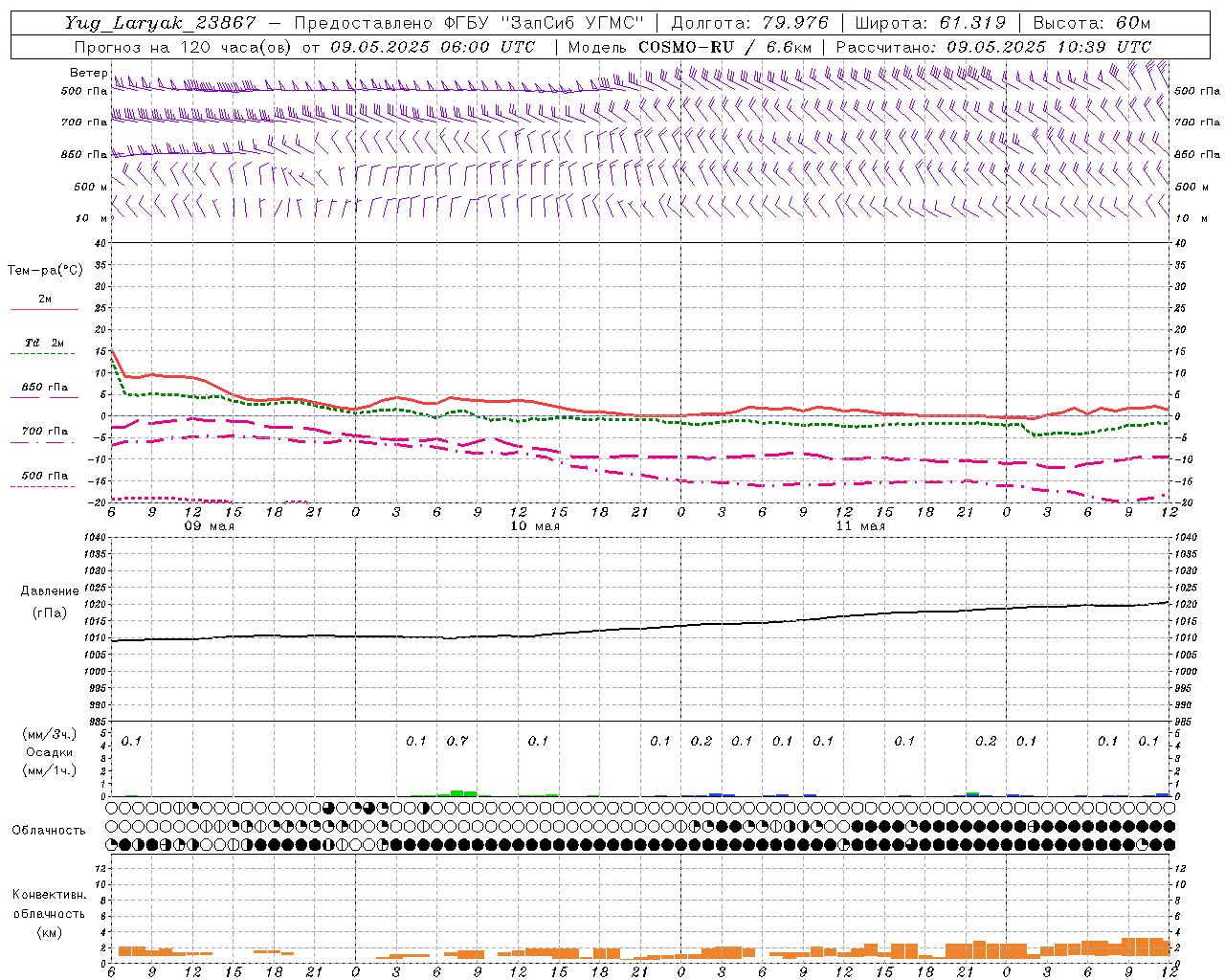The image size is (1225, 980).
Task: Click the Ветер wind panel label
Action: pyautogui.click(x=88, y=73)
